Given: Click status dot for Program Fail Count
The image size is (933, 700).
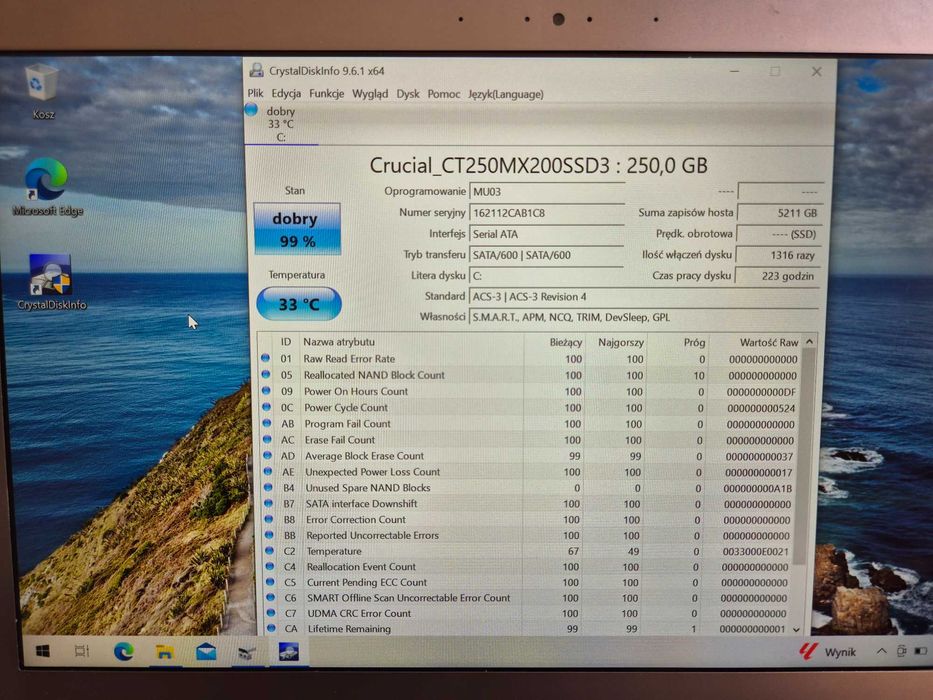Looking at the screenshot, I should tap(267, 423).
